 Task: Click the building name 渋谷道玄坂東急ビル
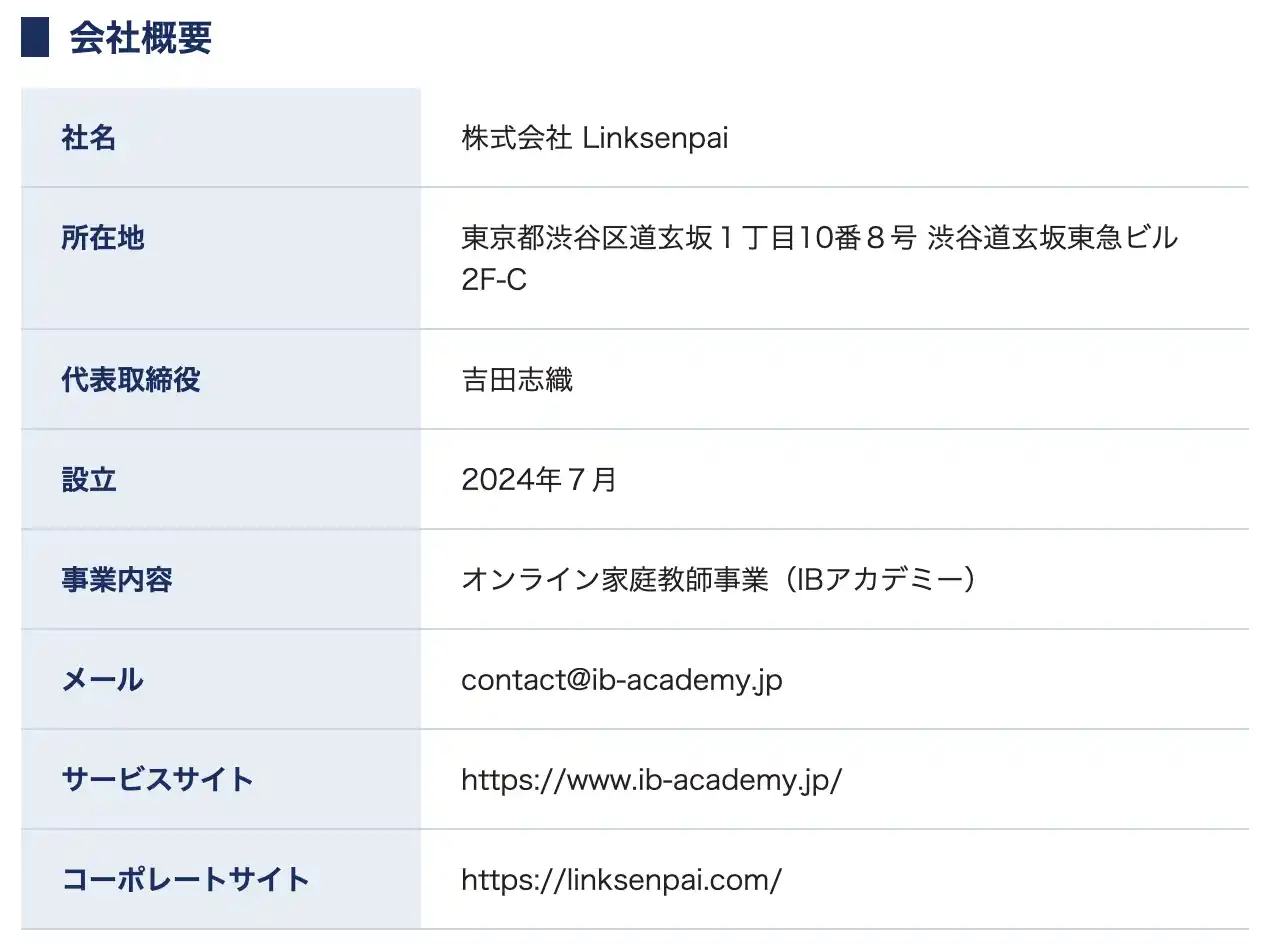tap(1053, 238)
